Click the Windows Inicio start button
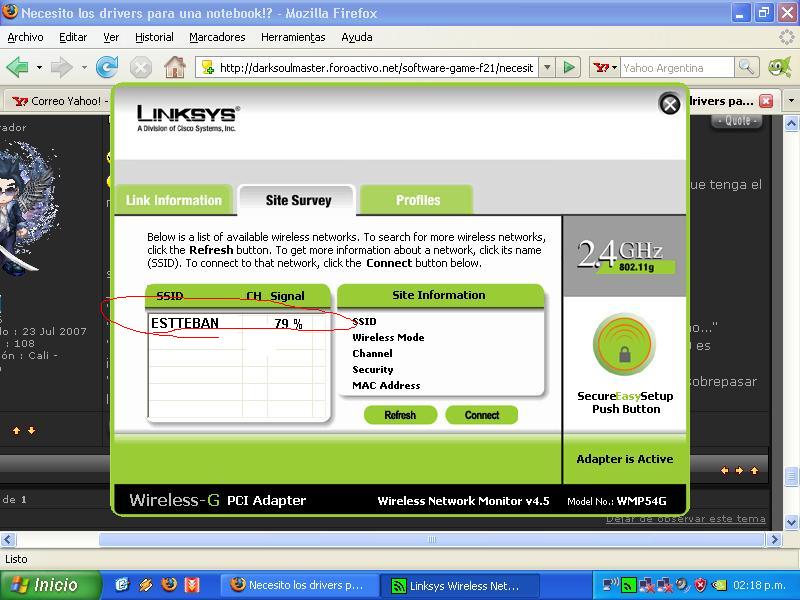The image size is (800, 600). click(x=49, y=585)
